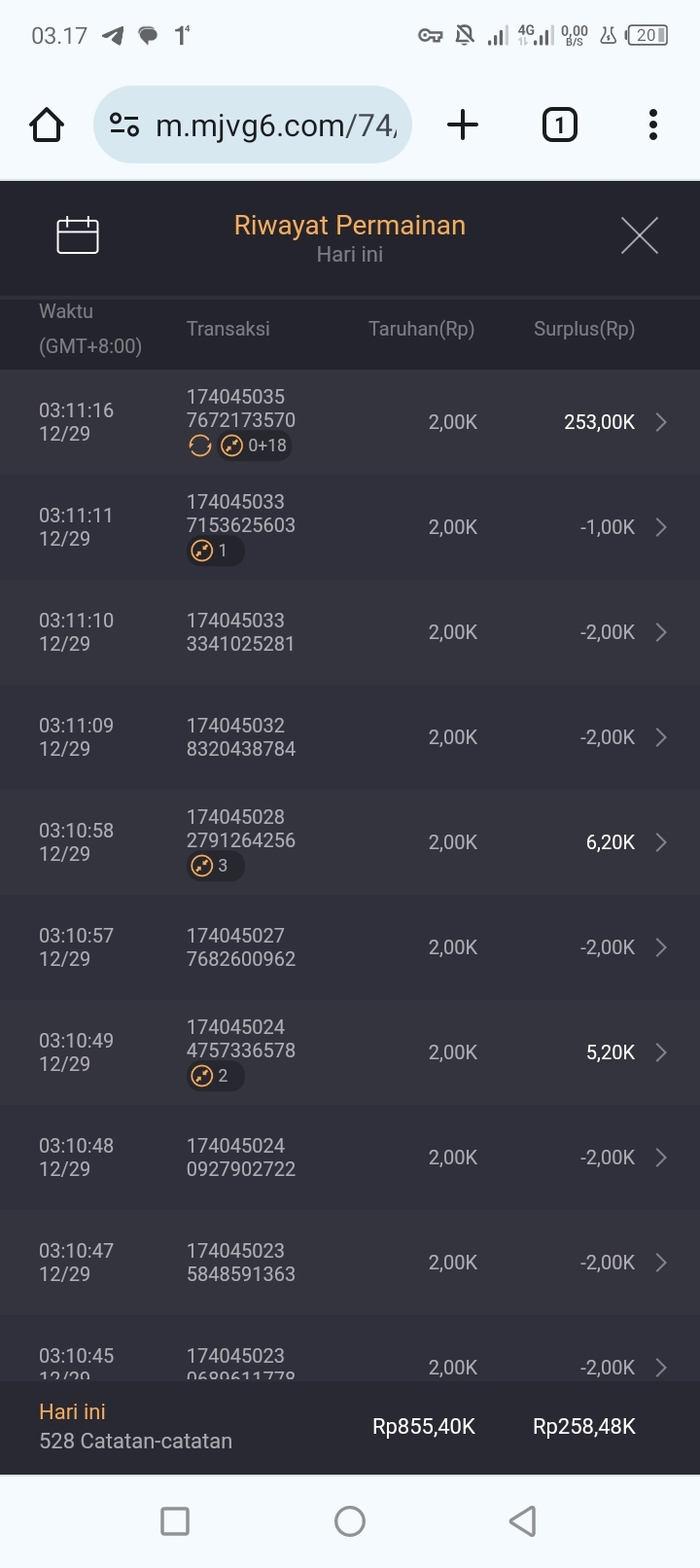This screenshot has width=700, height=1568.
Task: Tap the badge labeled 3 under transaction
Action: [214, 866]
